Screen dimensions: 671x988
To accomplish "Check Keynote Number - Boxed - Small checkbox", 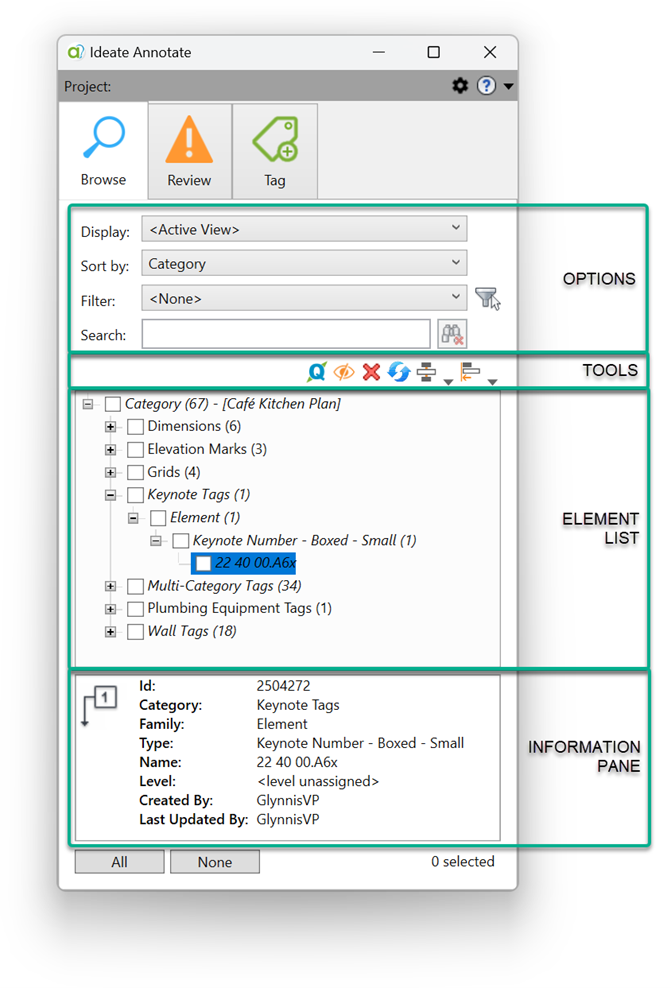I will point(181,541).
